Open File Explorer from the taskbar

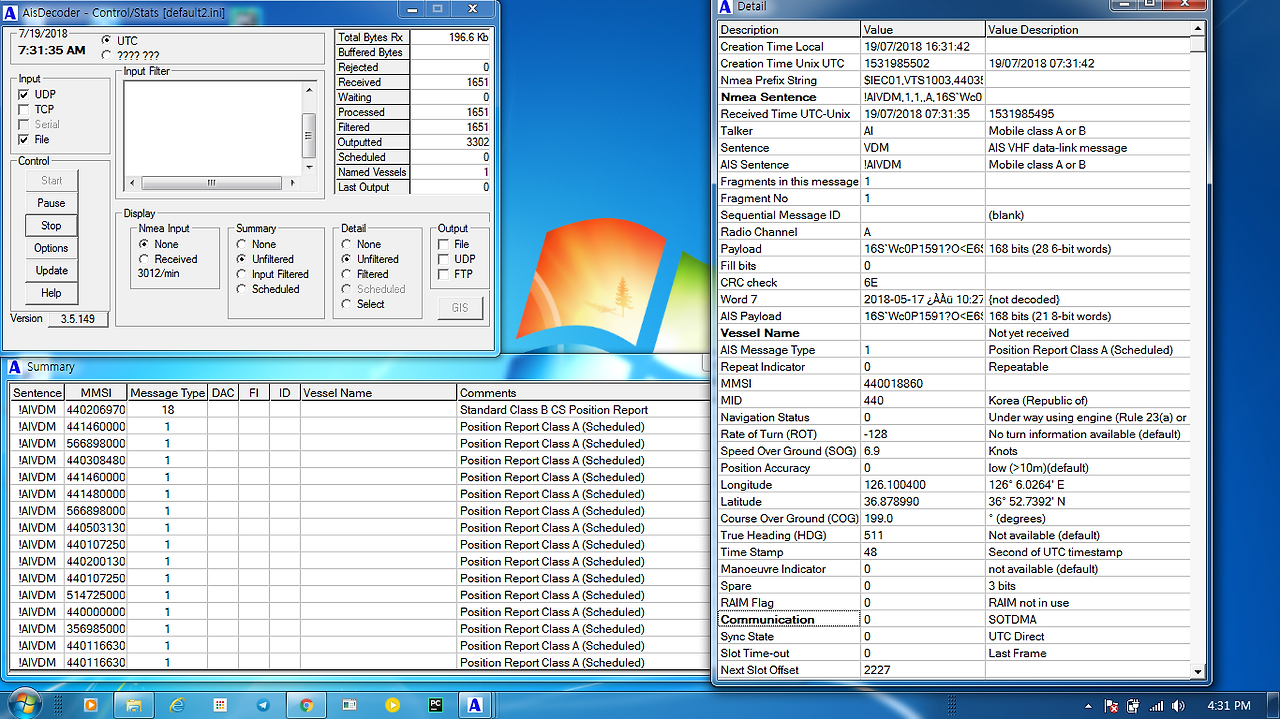[133, 705]
